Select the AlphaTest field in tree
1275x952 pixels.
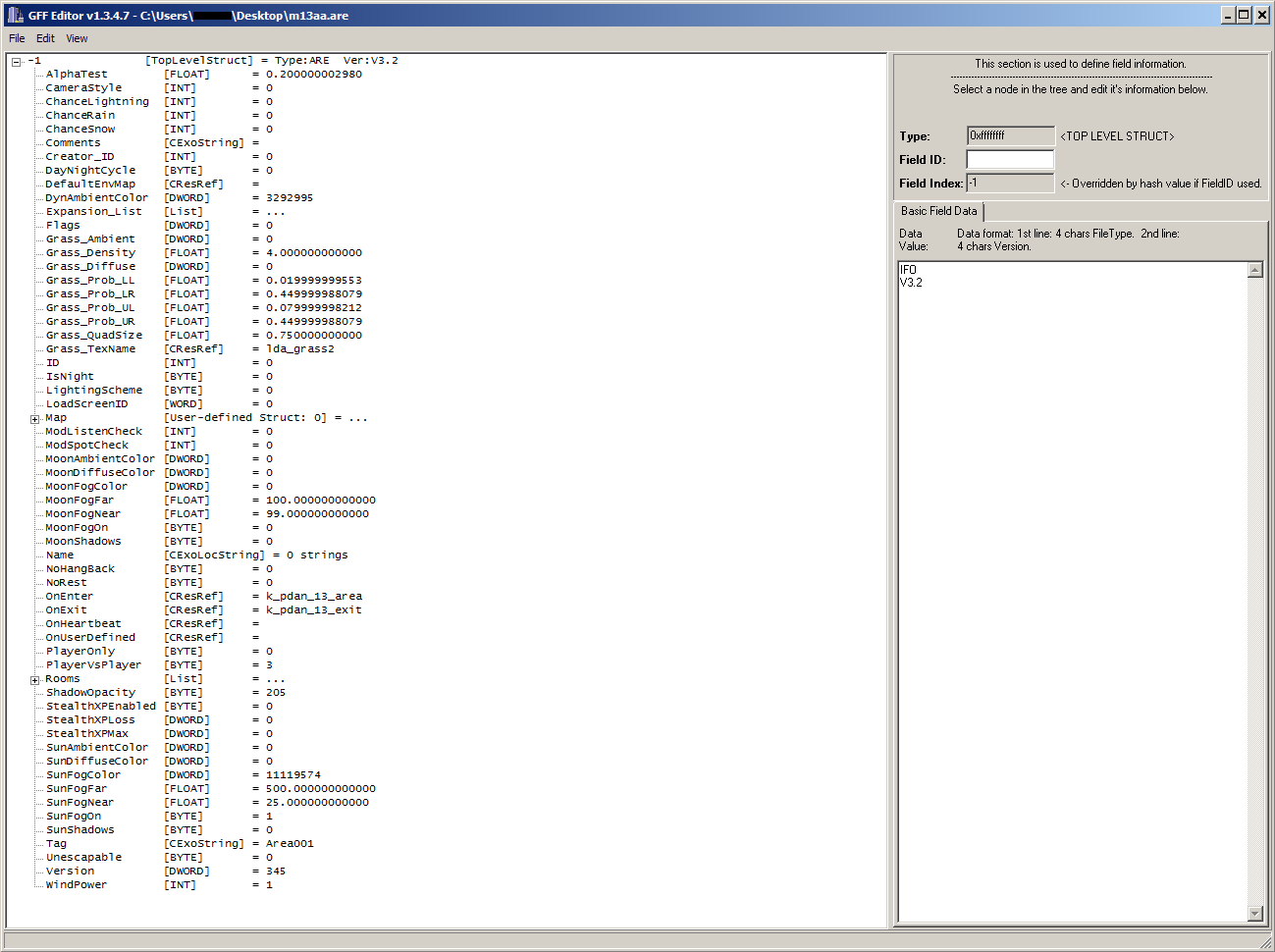[x=77, y=75]
